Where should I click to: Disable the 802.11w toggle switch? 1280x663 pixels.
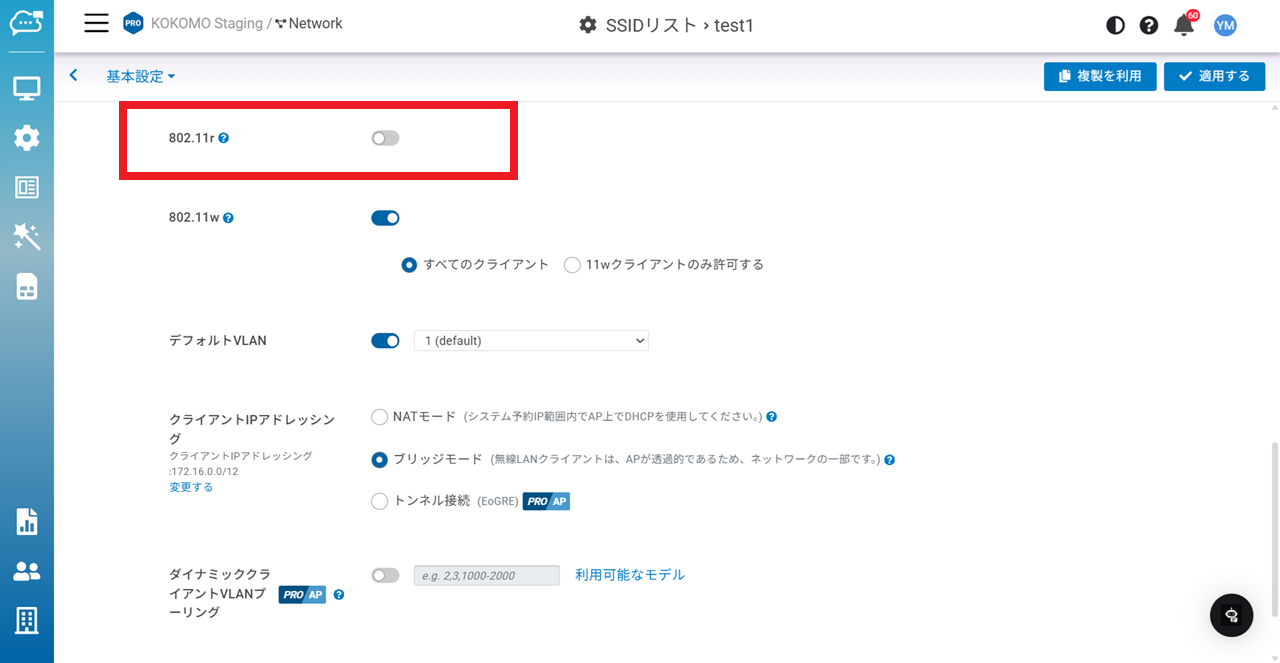point(385,217)
